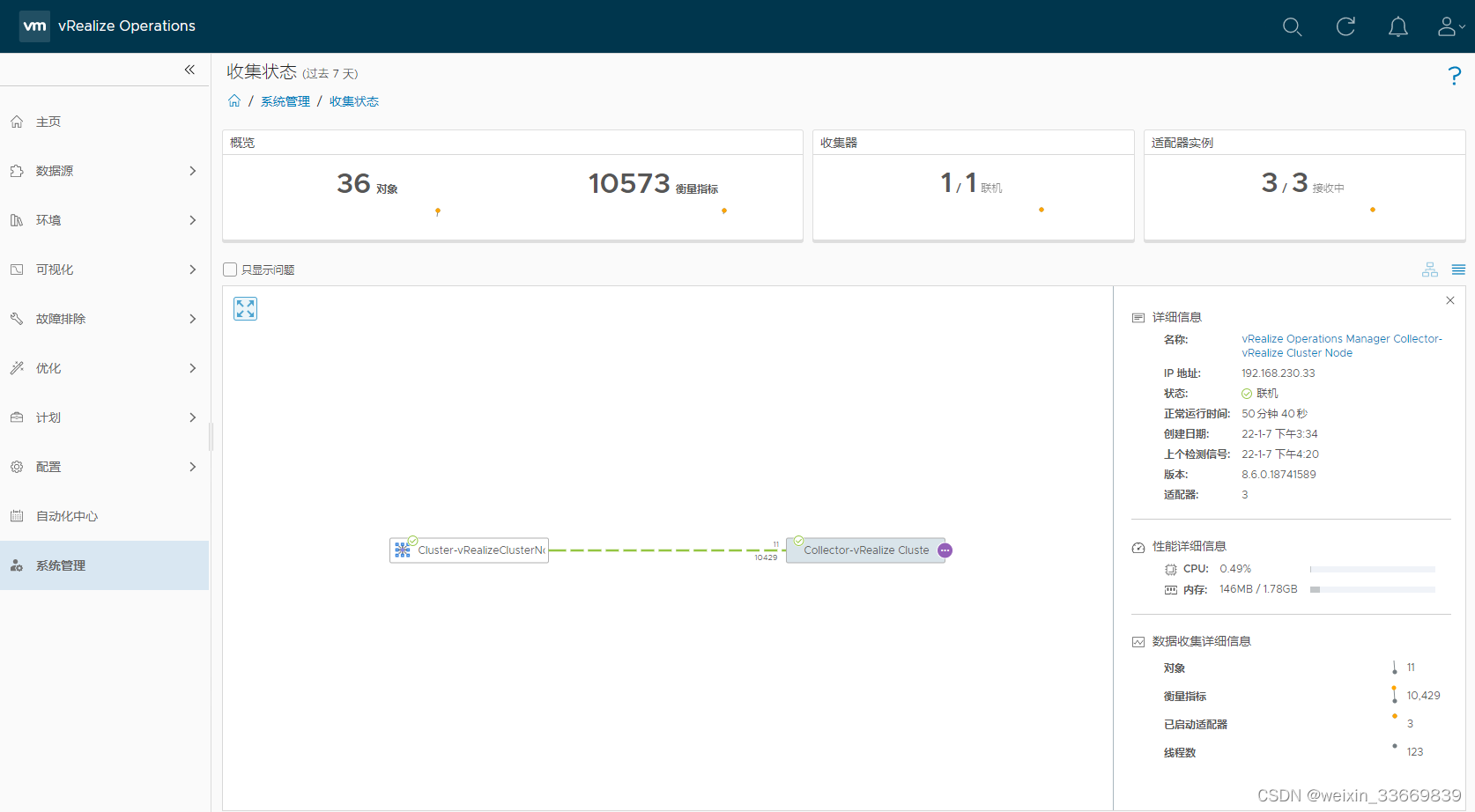Image resolution: width=1475 pixels, height=812 pixels.
Task: Expand the 优化 submenu chevron
Action: [x=193, y=368]
